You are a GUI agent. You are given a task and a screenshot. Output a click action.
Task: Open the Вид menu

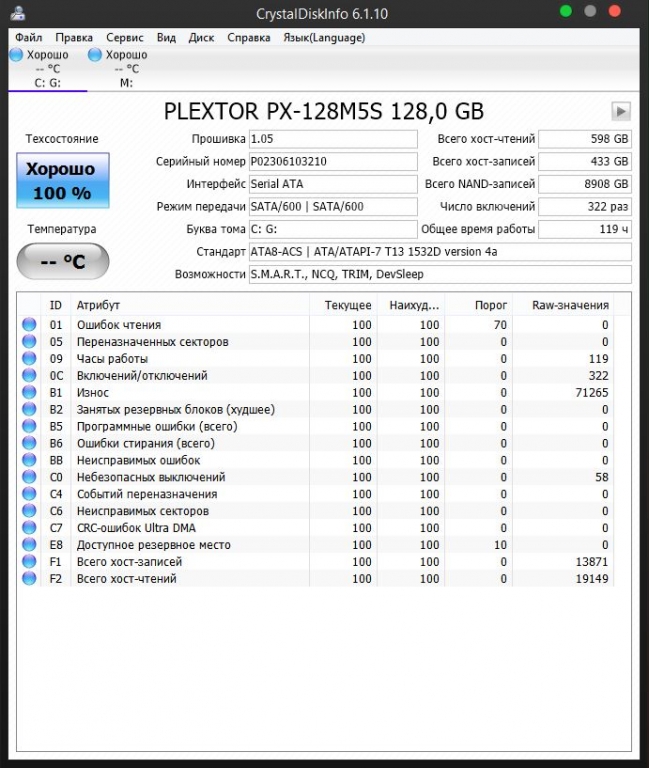(167, 38)
